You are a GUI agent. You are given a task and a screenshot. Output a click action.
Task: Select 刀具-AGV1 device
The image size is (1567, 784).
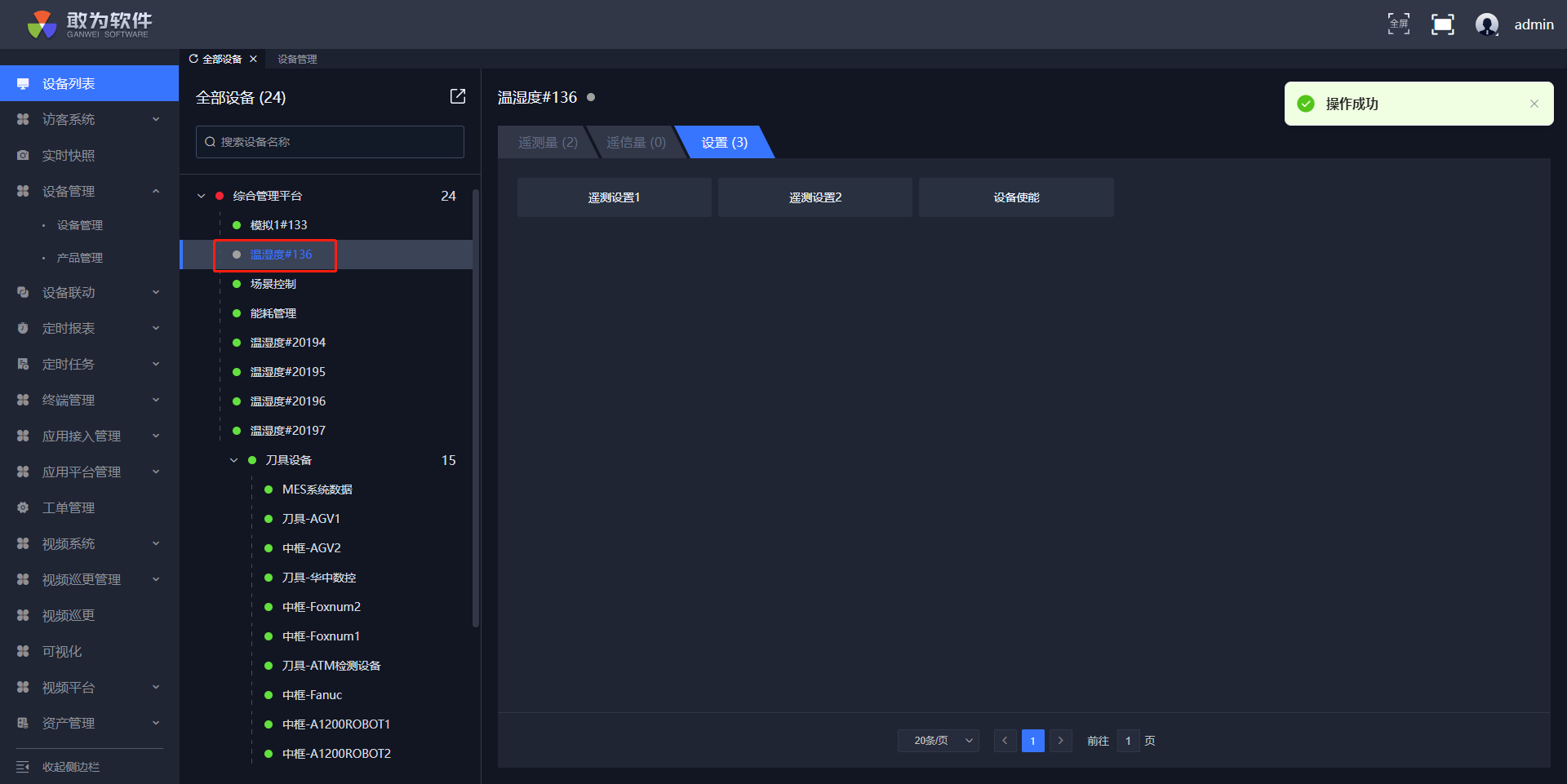pyautogui.click(x=311, y=519)
